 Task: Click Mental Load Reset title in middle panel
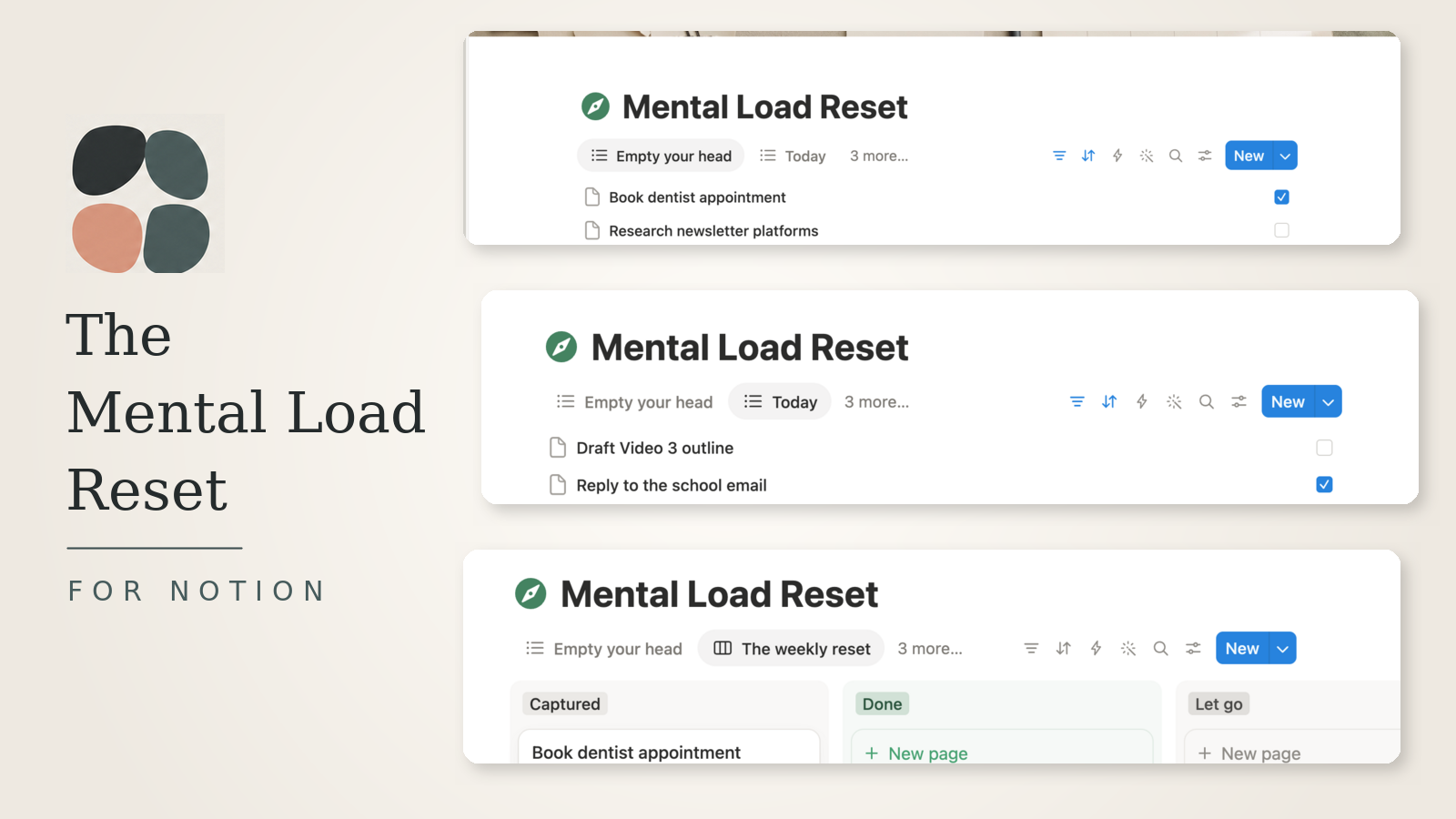tap(750, 348)
